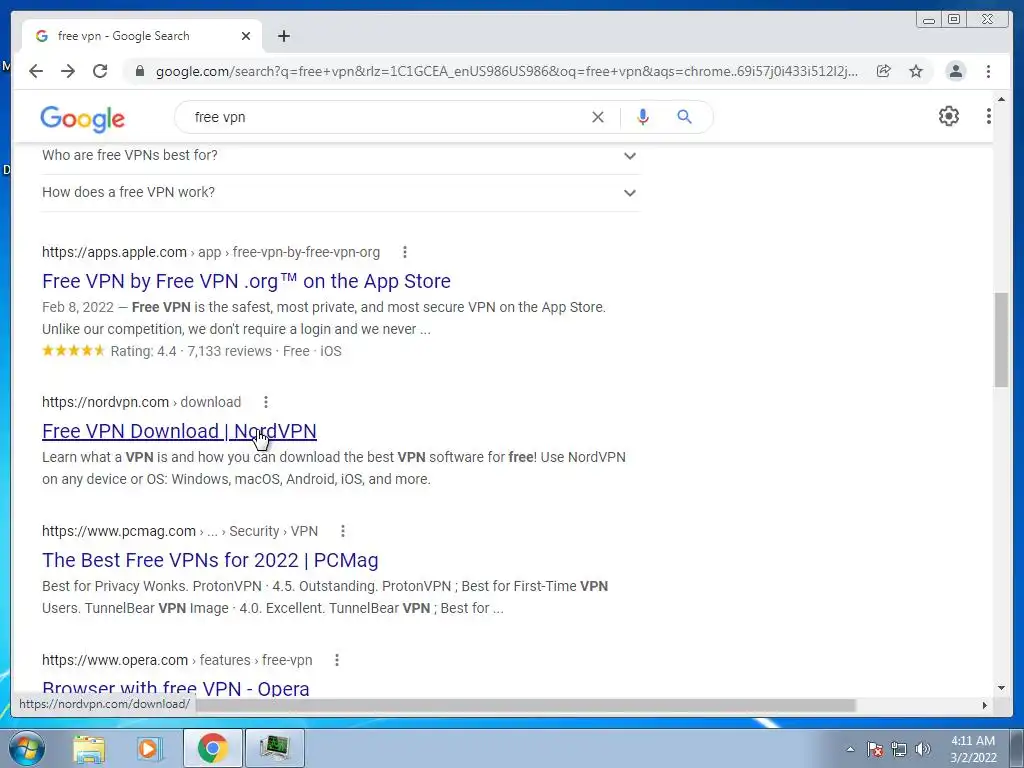Viewport: 1024px width, 768px height.
Task: Open File Explorer from the taskbar
Action: tap(89, 748)
